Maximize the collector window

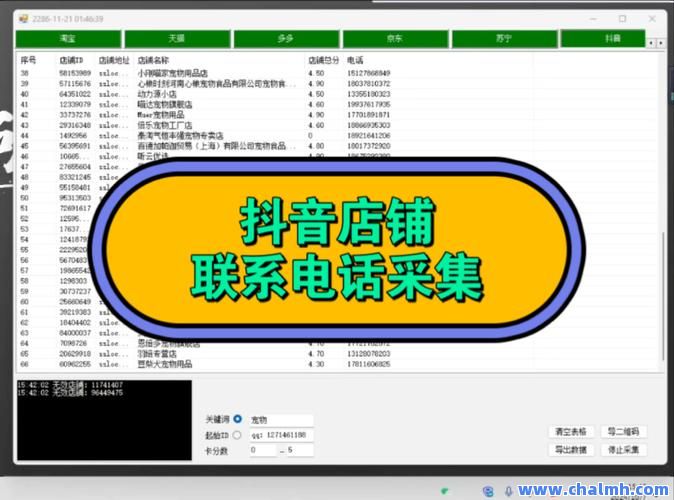click(x=622, y=18)
